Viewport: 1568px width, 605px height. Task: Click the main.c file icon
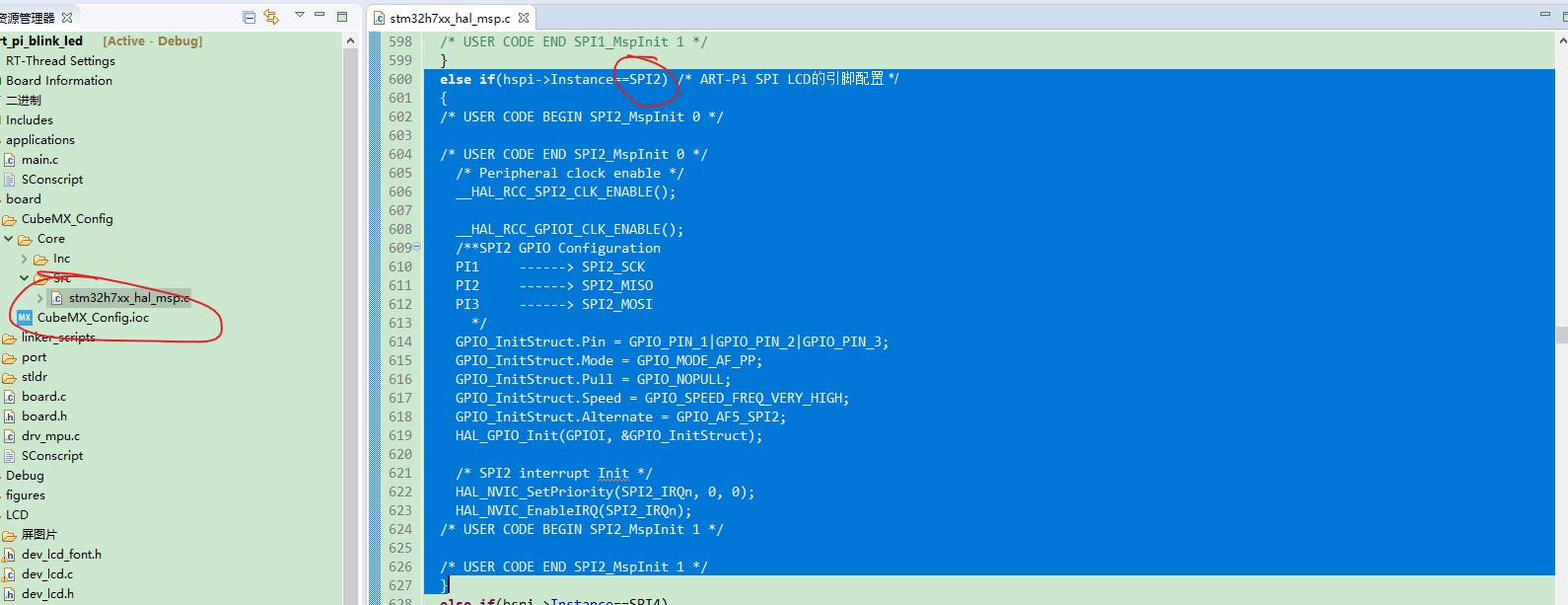coord(9,160)
